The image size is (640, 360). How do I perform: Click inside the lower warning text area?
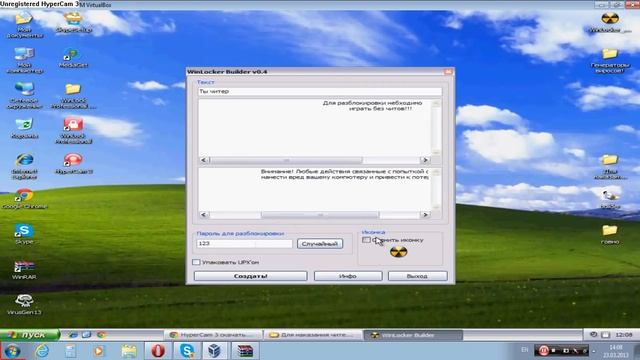(x=314, y=189)
